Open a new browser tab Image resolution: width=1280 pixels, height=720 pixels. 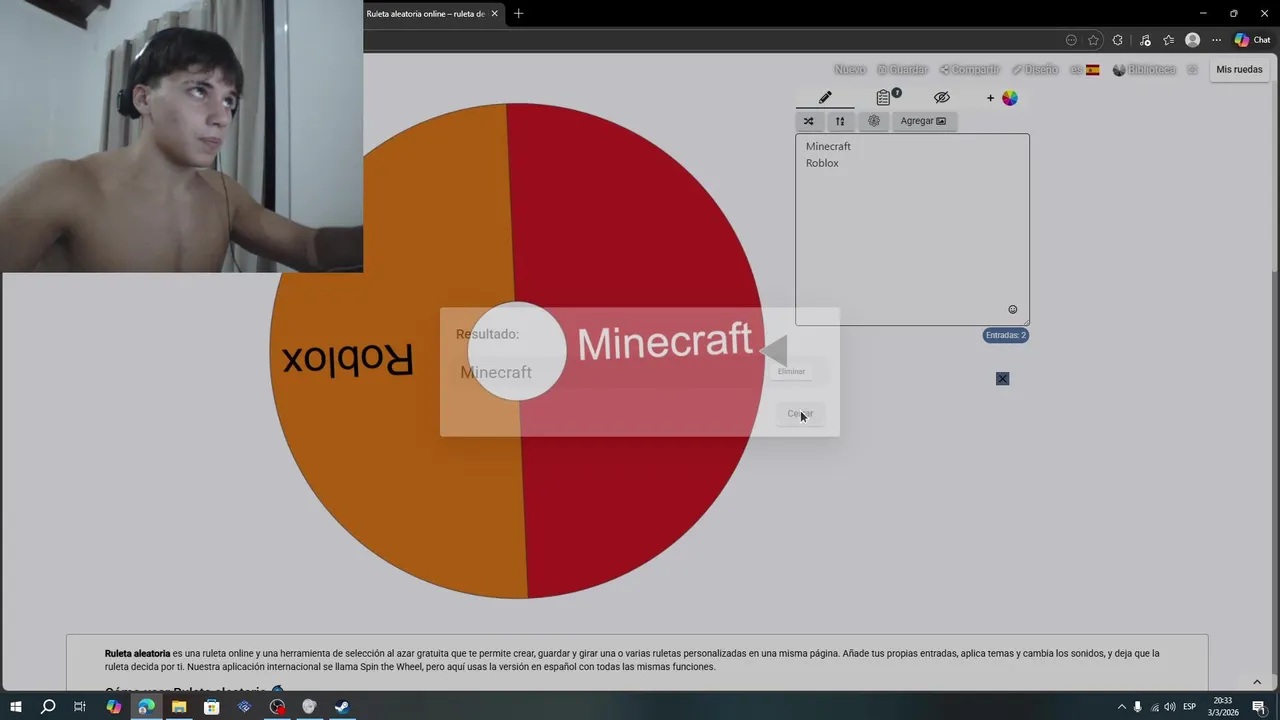(x=518, y=14)
